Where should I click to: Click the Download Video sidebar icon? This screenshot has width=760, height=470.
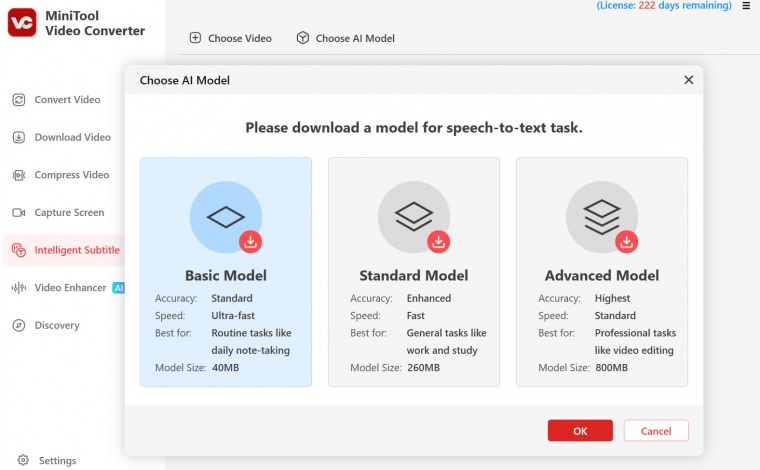tap(19, 138)
